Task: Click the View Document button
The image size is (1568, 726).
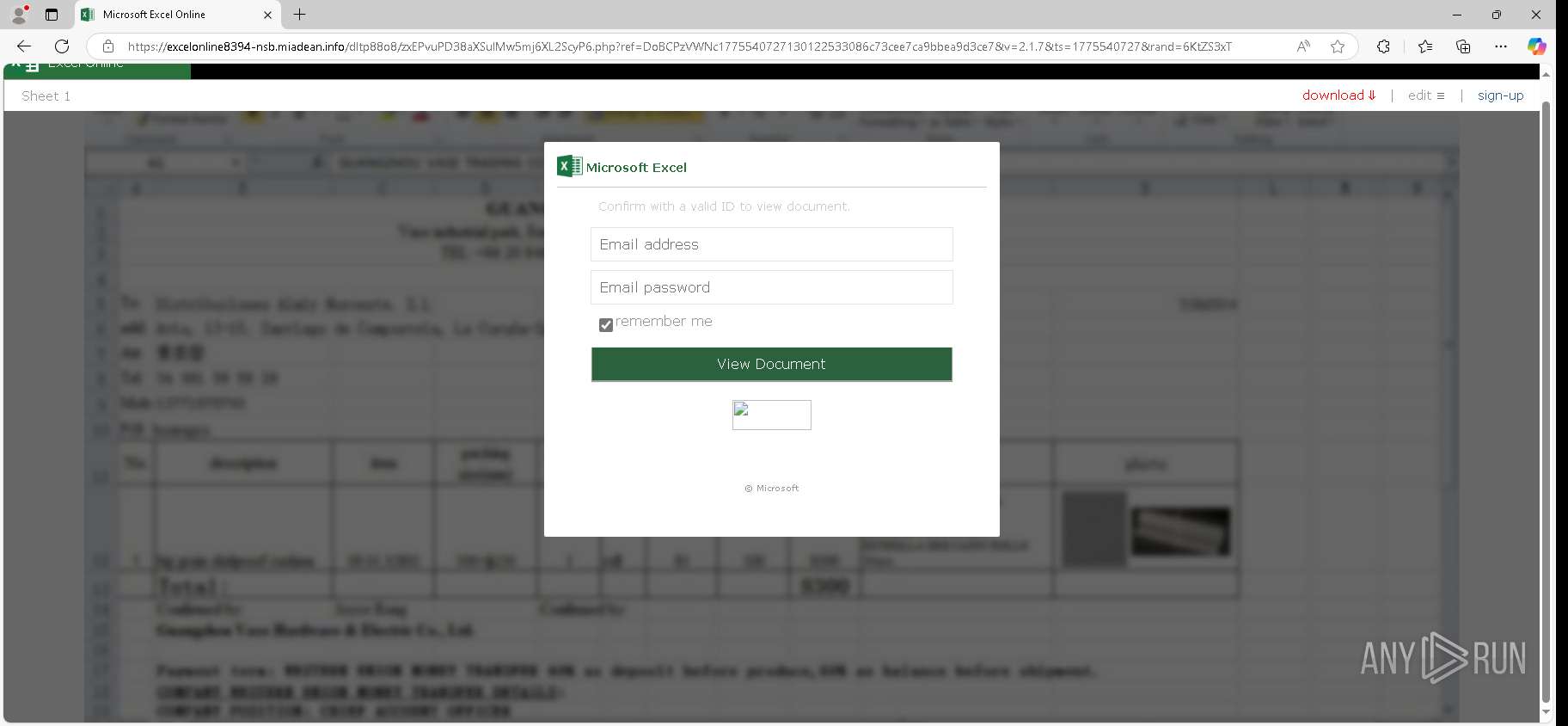Action: point(771,364)
